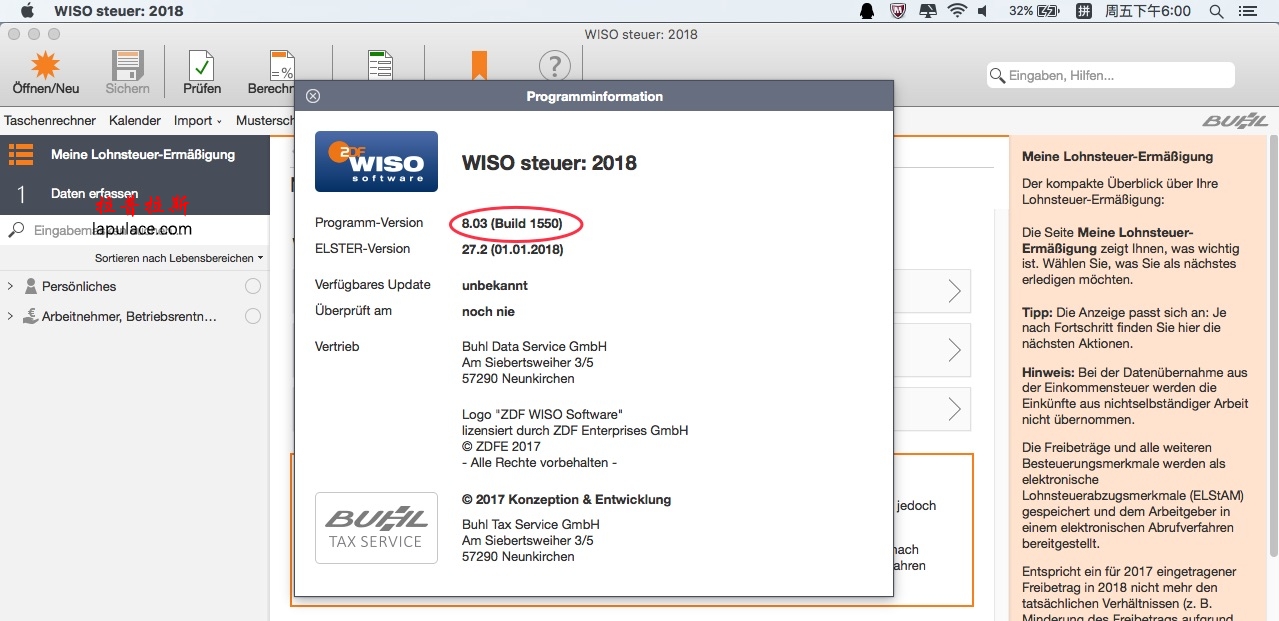Click the Programminformation dialog title bar
1279x621 pixels.
[x=594, y=96]
